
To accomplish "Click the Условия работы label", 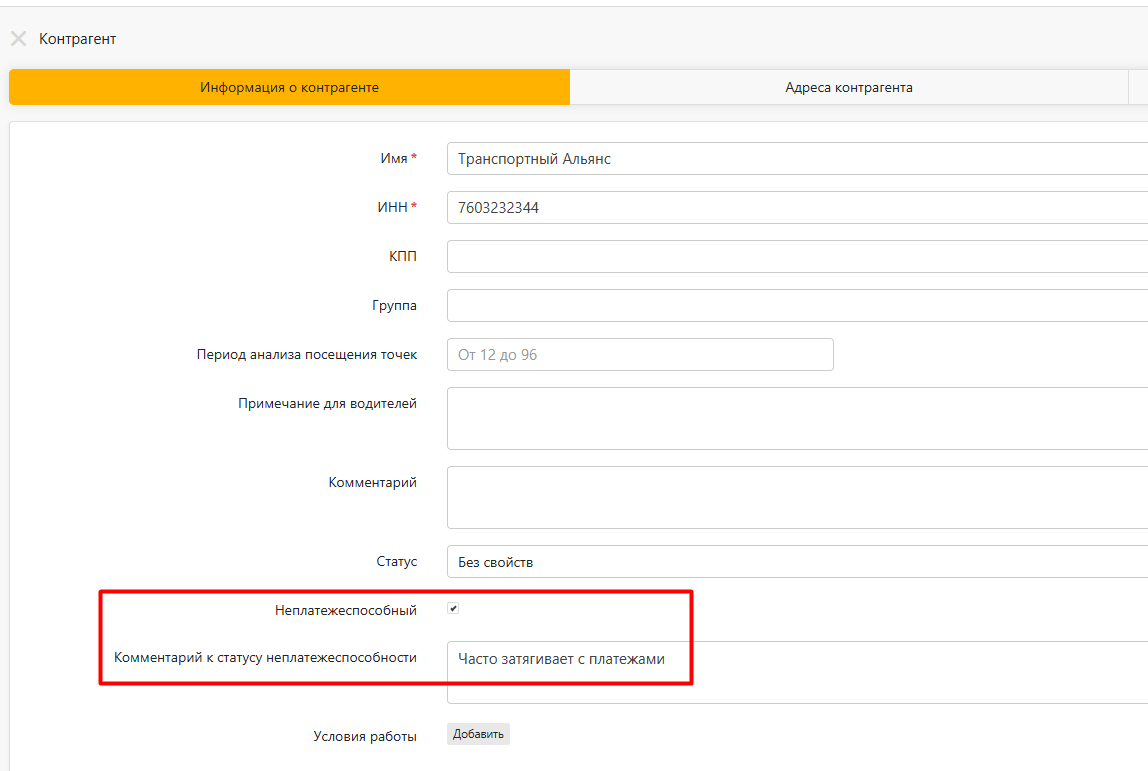I will point(364,736).
